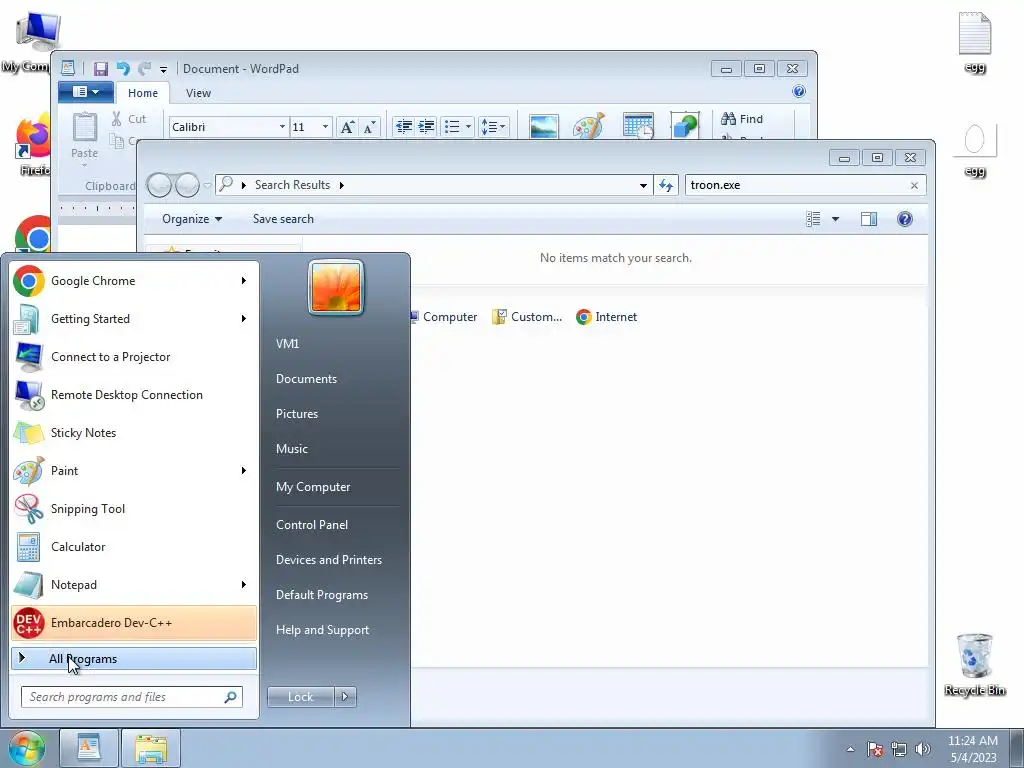Open shutdown options arrow next to Lock

[x=345, y=697]
